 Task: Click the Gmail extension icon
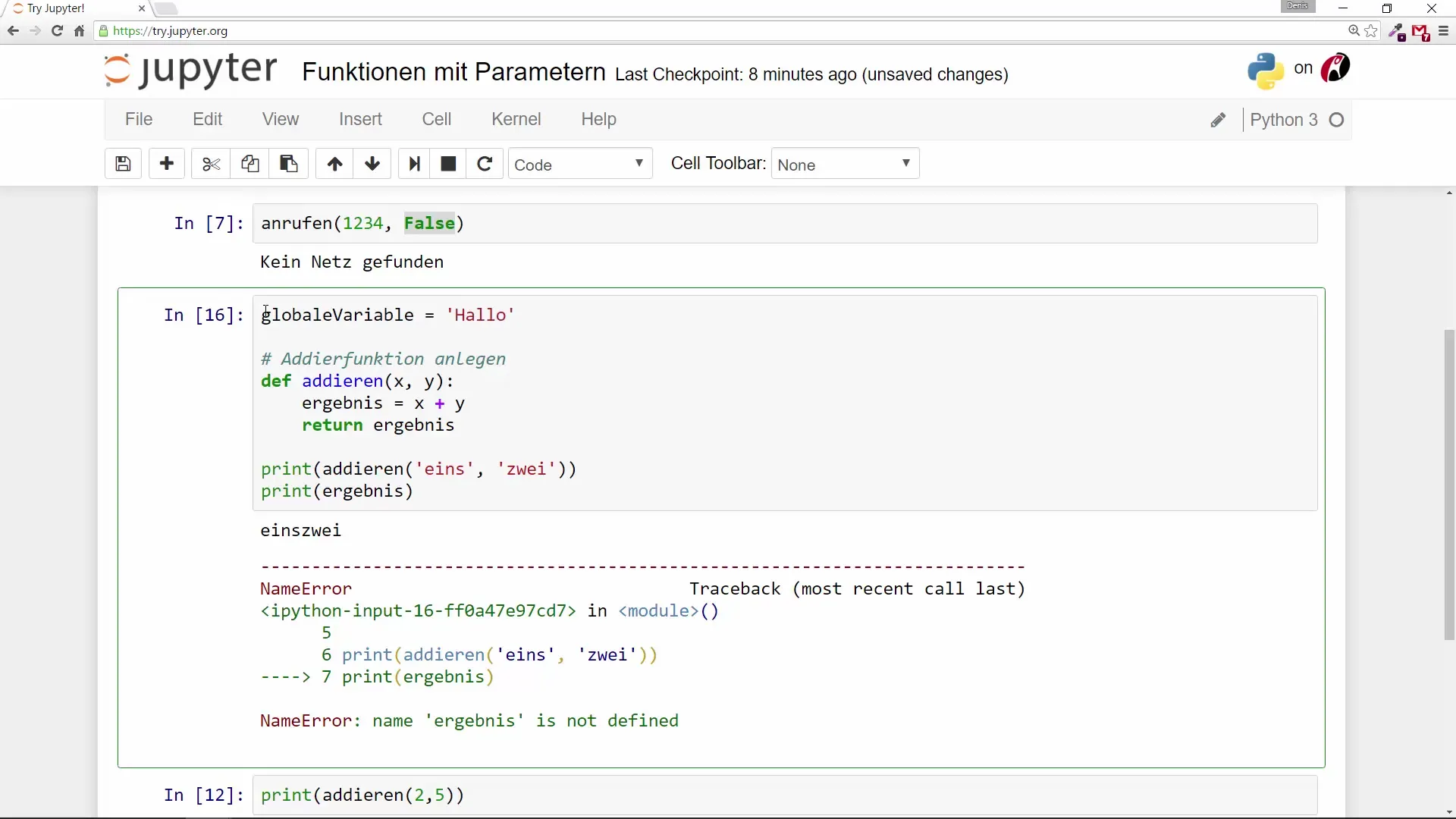tap(1420, 32)
